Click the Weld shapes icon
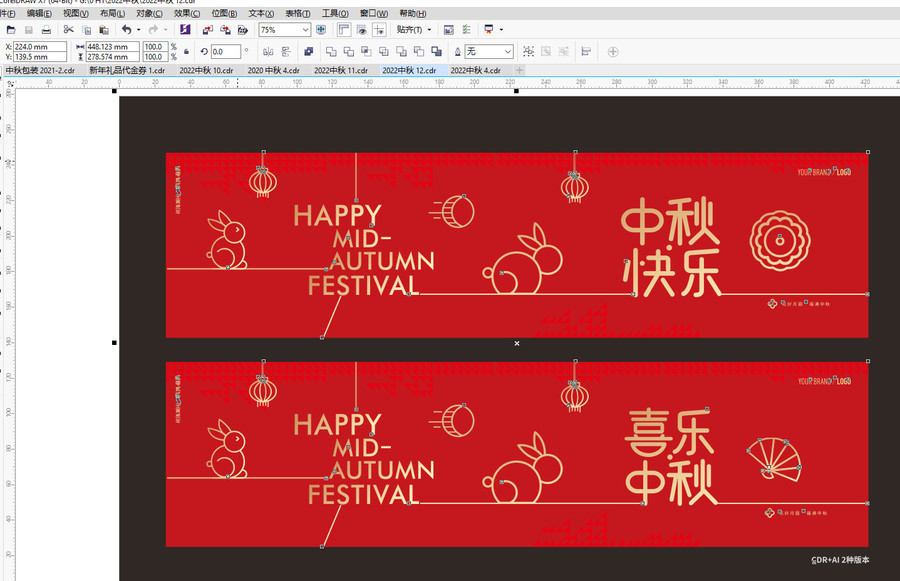900x581 pixels. 331,52
